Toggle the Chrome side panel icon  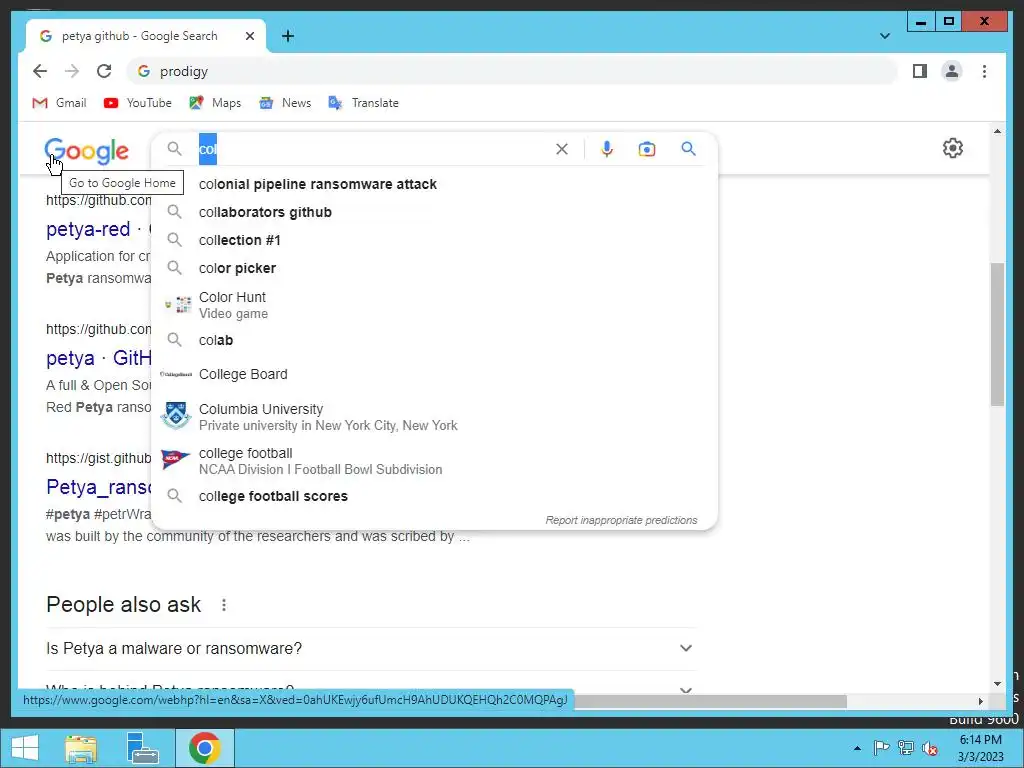click(x=920, y=71)
